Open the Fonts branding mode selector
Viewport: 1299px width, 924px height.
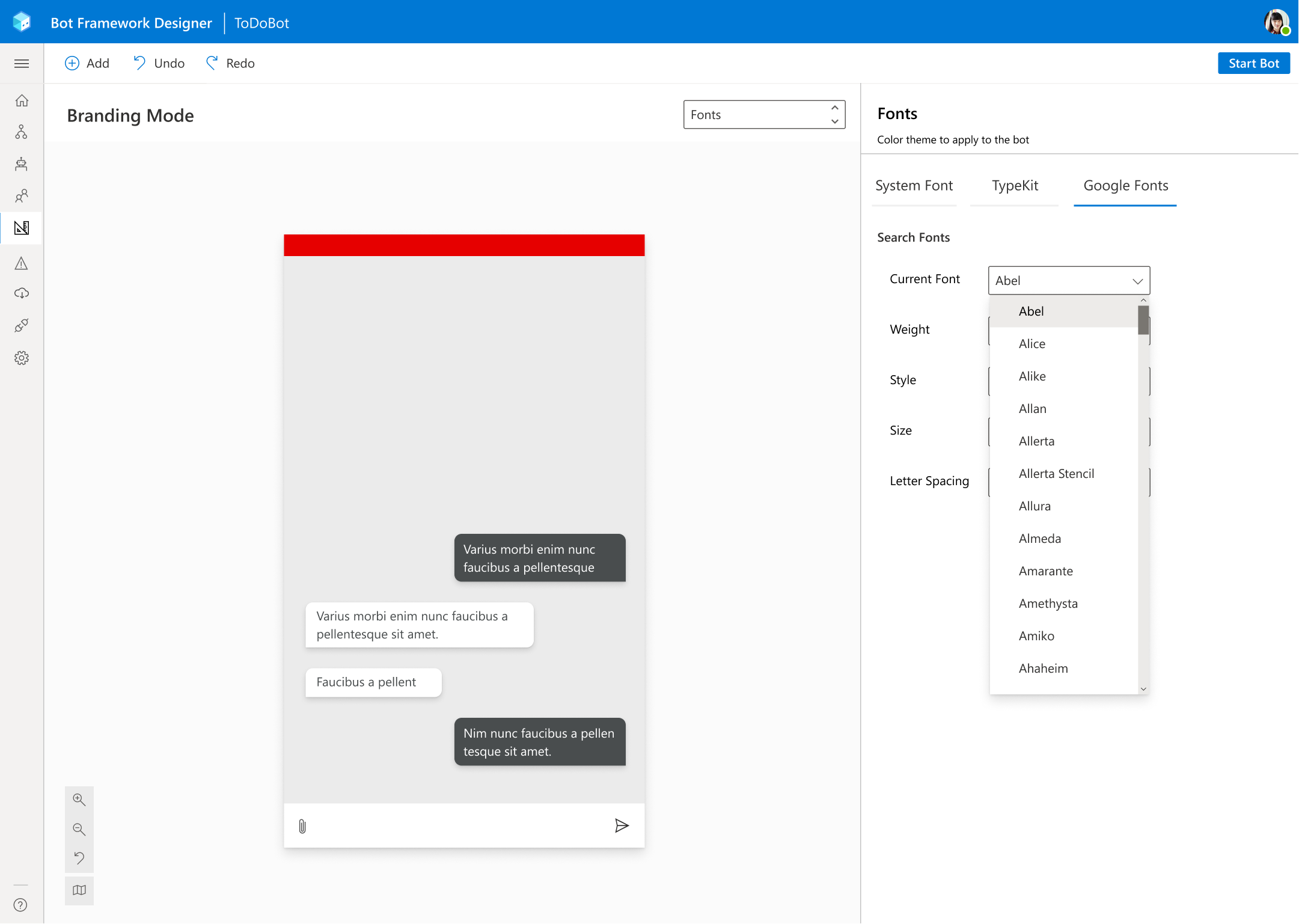[763, 115]
